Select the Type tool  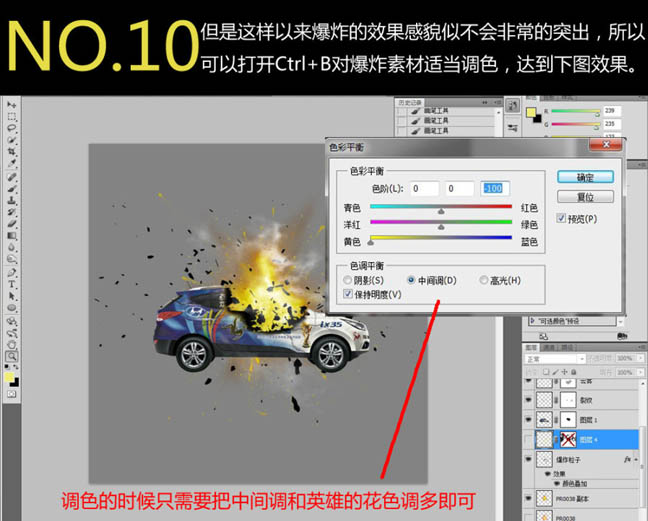(12, 284)
